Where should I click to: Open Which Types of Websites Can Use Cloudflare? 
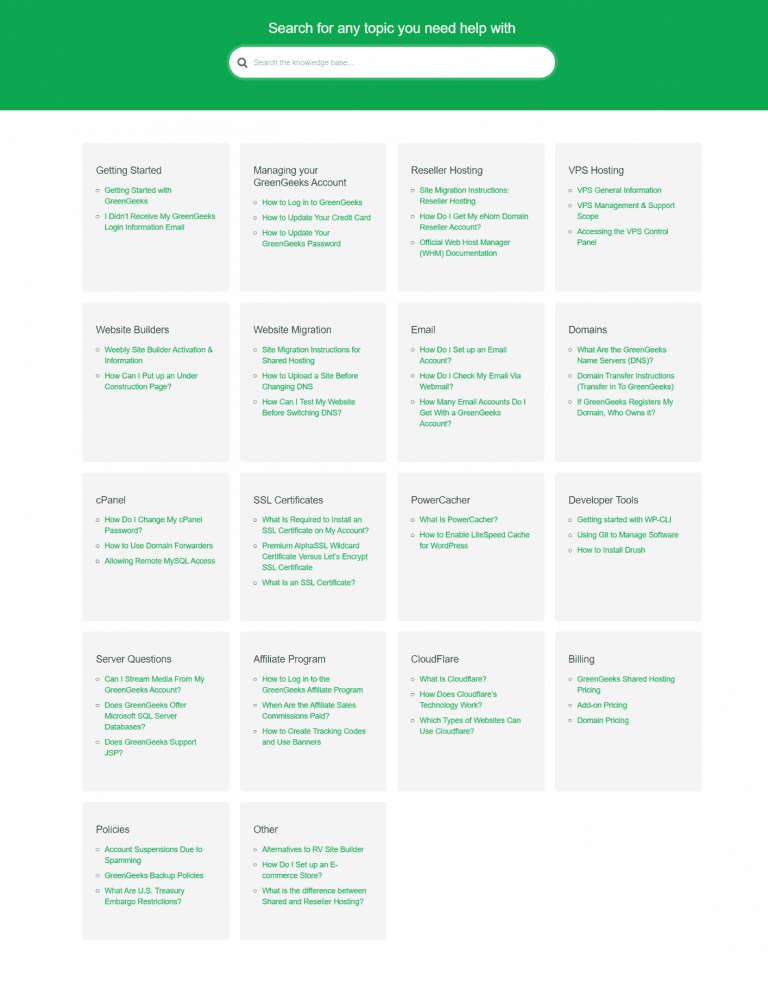point(470,726)
